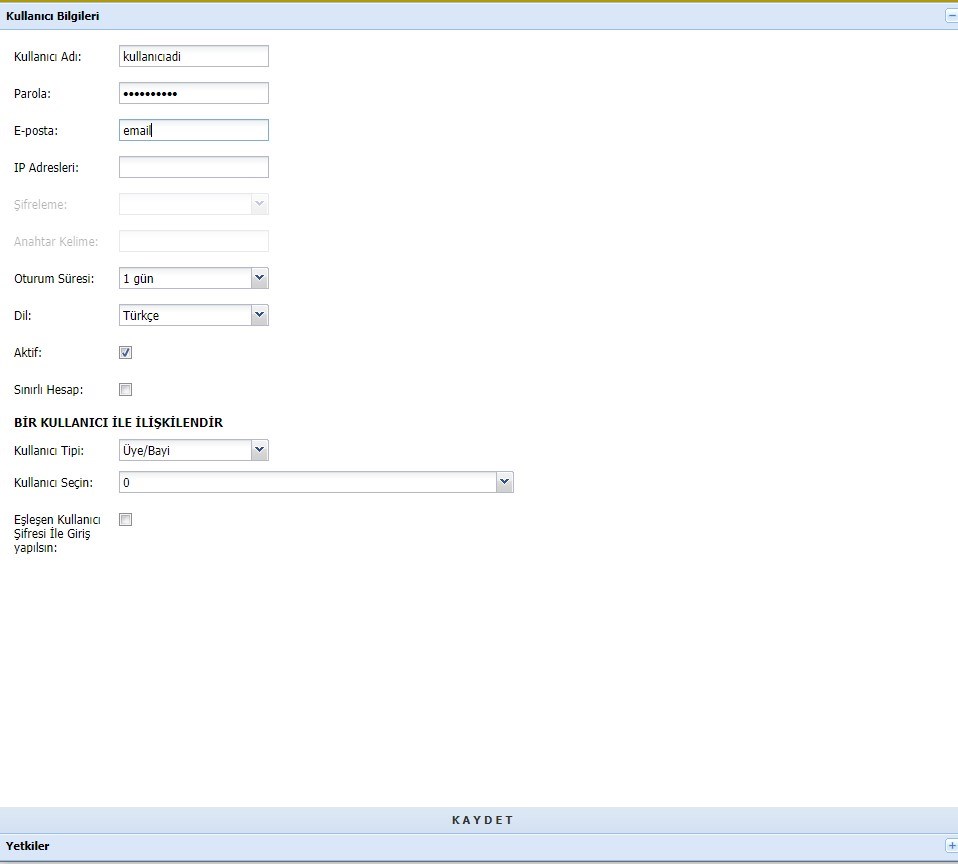Click the E-posta input field
958x864 pixels.
[x=194, y=130]
